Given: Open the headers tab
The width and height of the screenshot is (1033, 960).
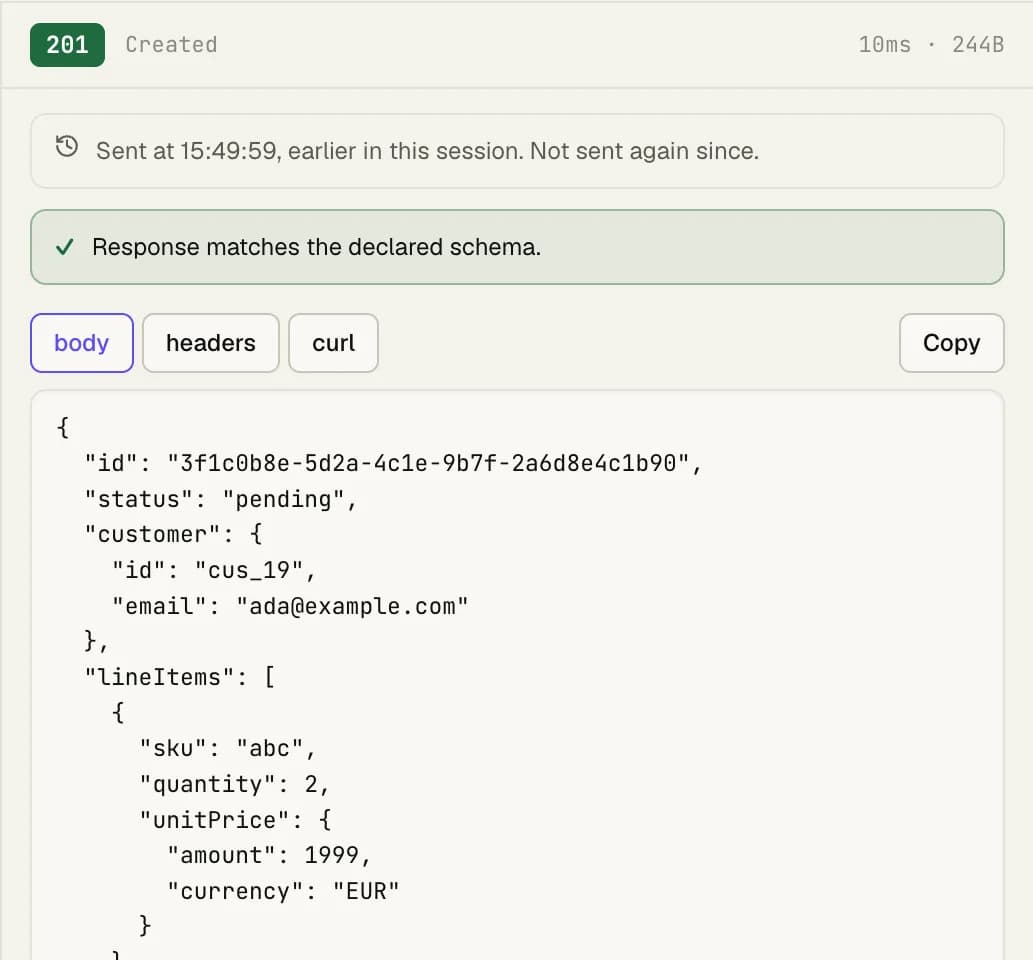Looking at the screenshot, I should (x=211, y=343).
